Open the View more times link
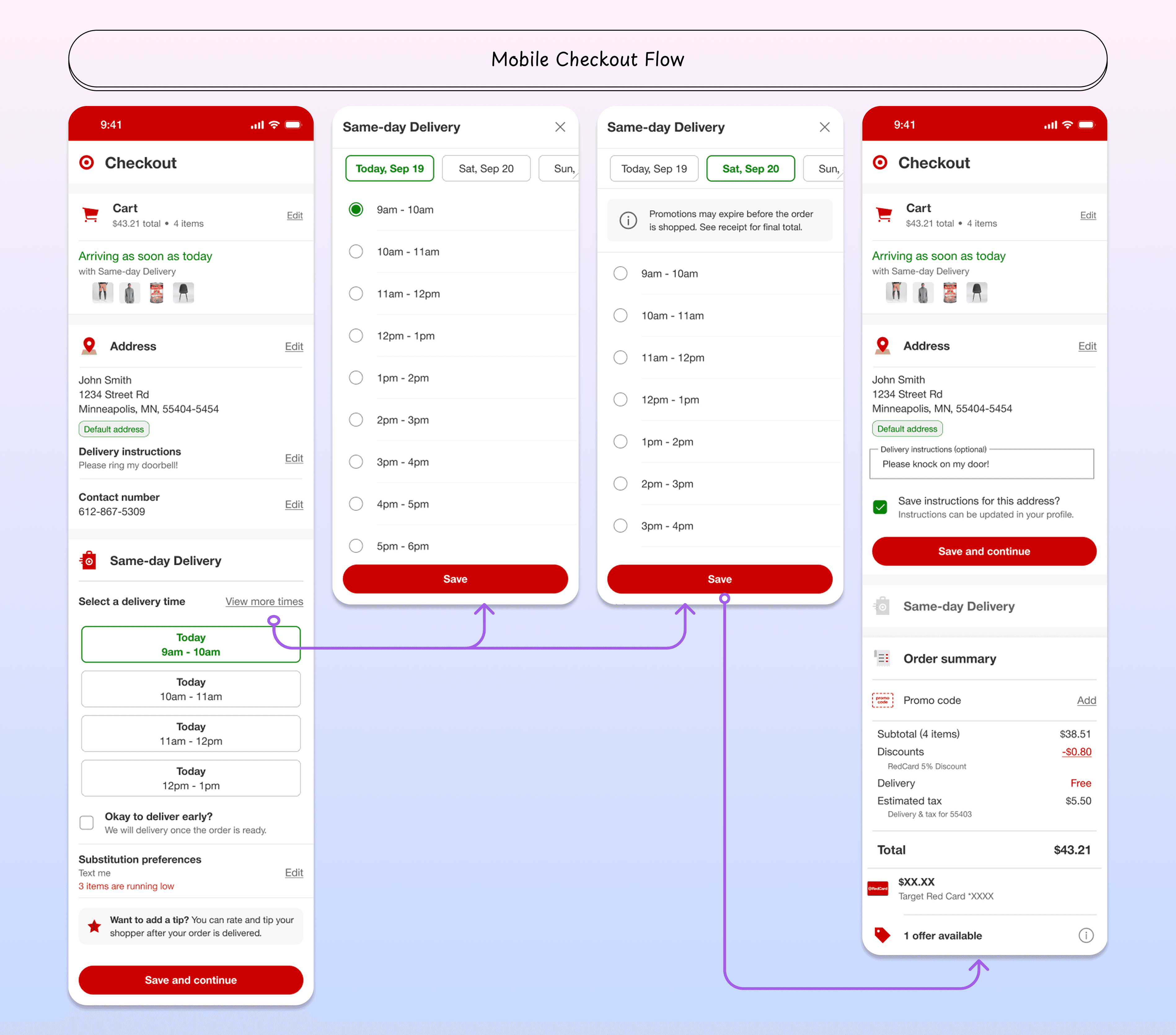The height and width of the screenshot is (1035, 1176). tap(264, 602)
